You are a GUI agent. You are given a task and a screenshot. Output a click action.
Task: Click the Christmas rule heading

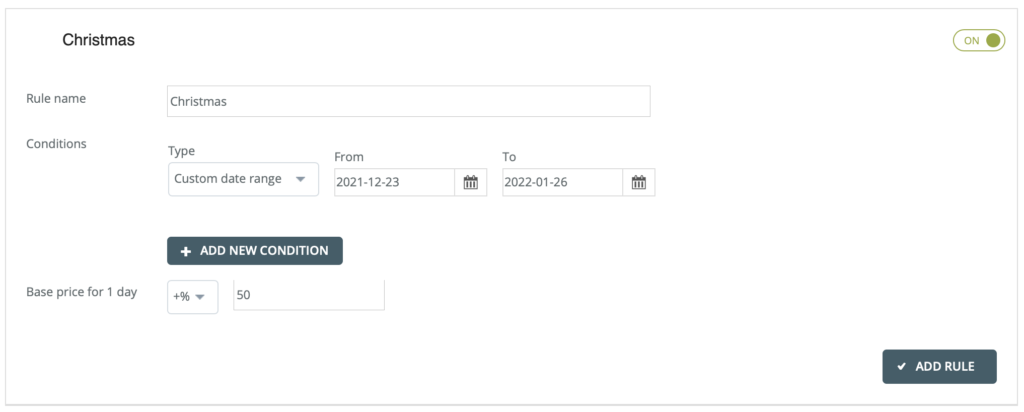coord(98,40)
